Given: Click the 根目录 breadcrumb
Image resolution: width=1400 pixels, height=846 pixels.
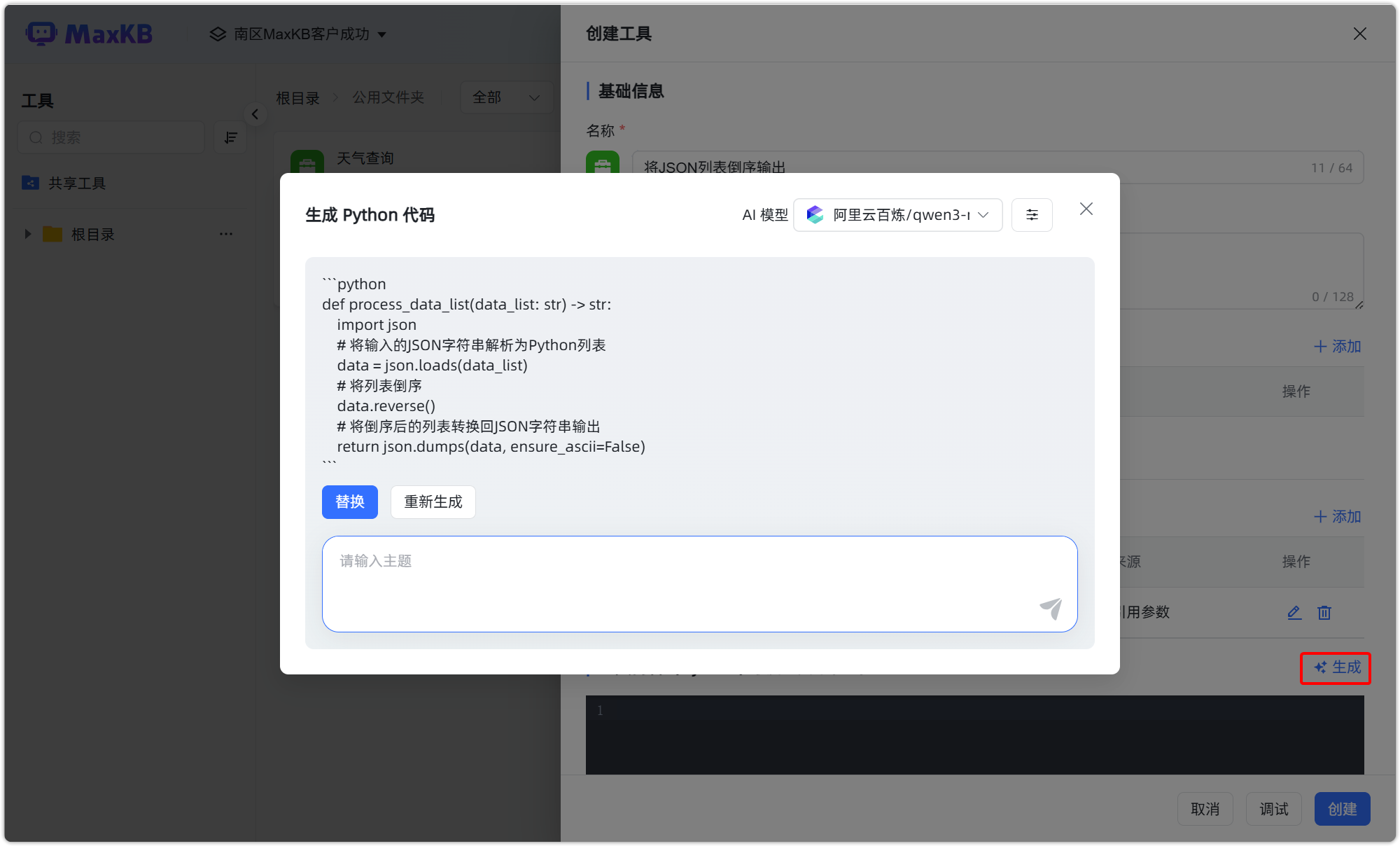Looking at the screenshot, I should 297,97.
